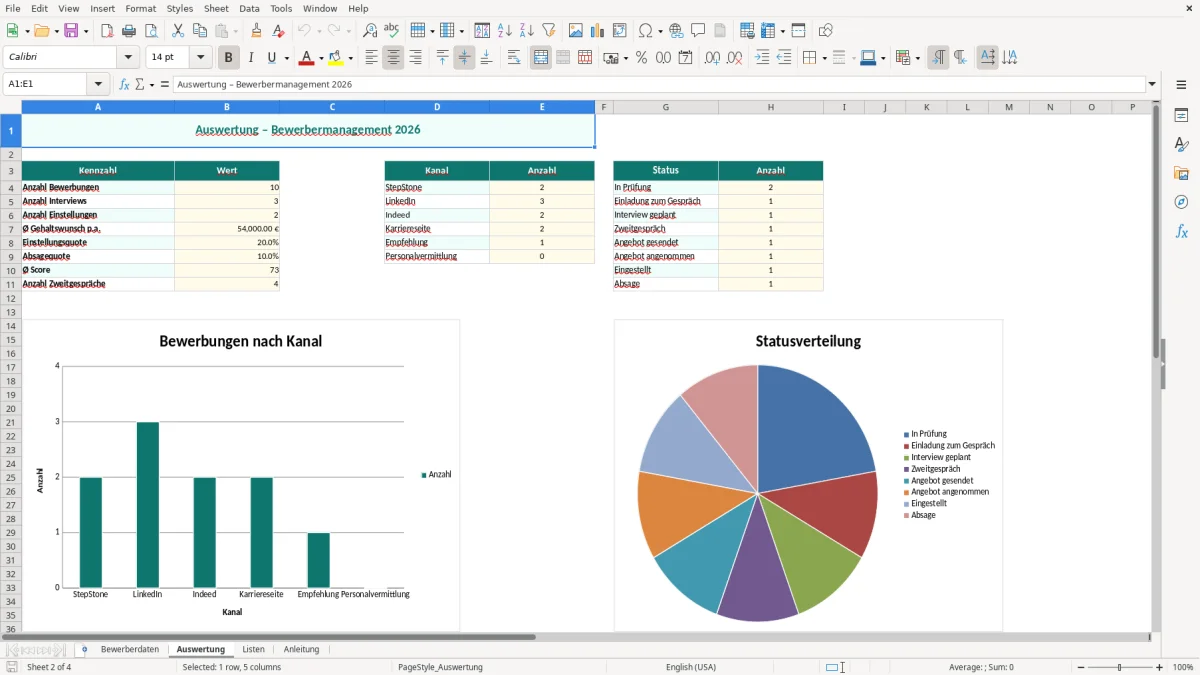Click the Sort Descending icon

[527, 31]
